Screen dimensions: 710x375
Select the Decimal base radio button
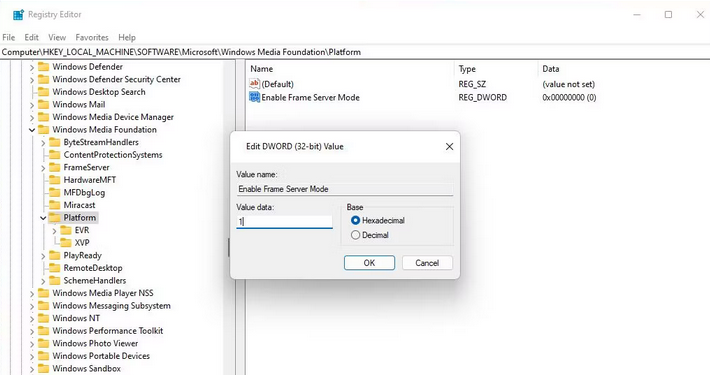(355, 235)
